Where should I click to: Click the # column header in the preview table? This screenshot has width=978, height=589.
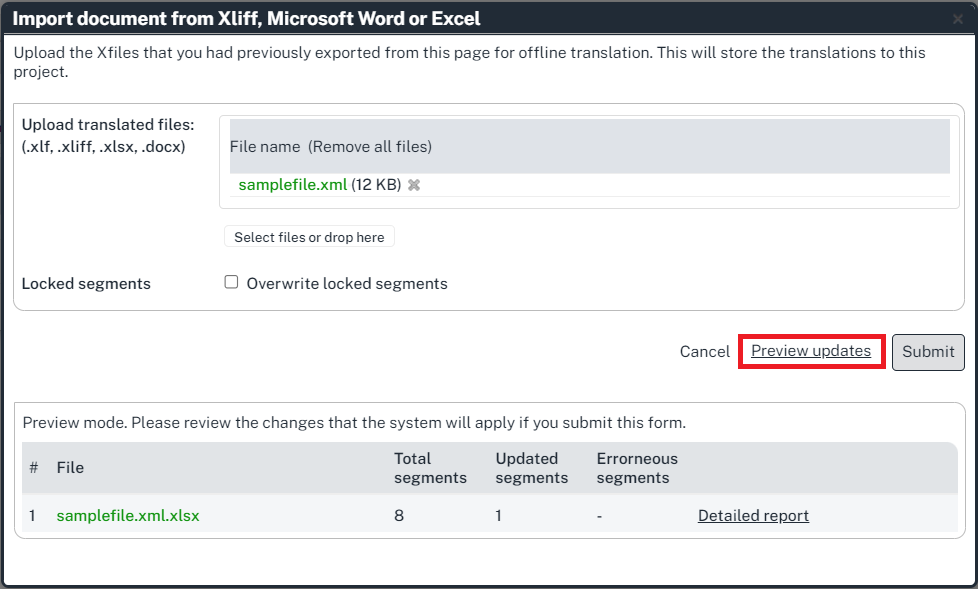(33, 468)
